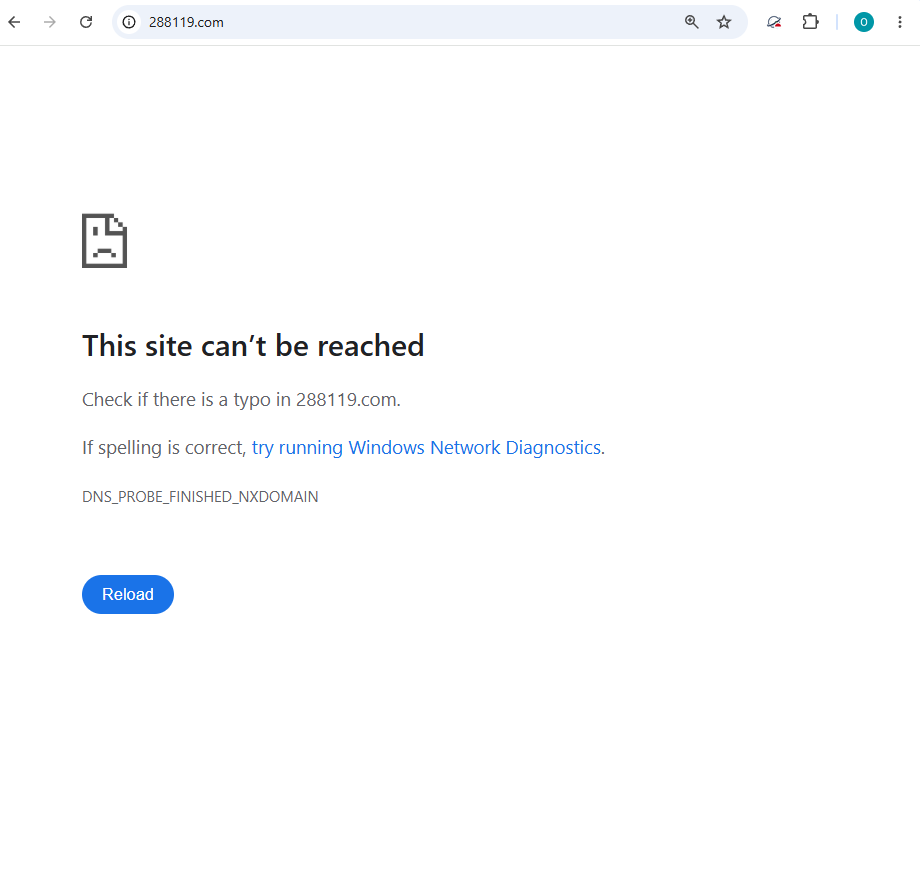The image size is (920, 896).
Task: Expand Chrome's three-dot menu
Action: pos(899,22)
